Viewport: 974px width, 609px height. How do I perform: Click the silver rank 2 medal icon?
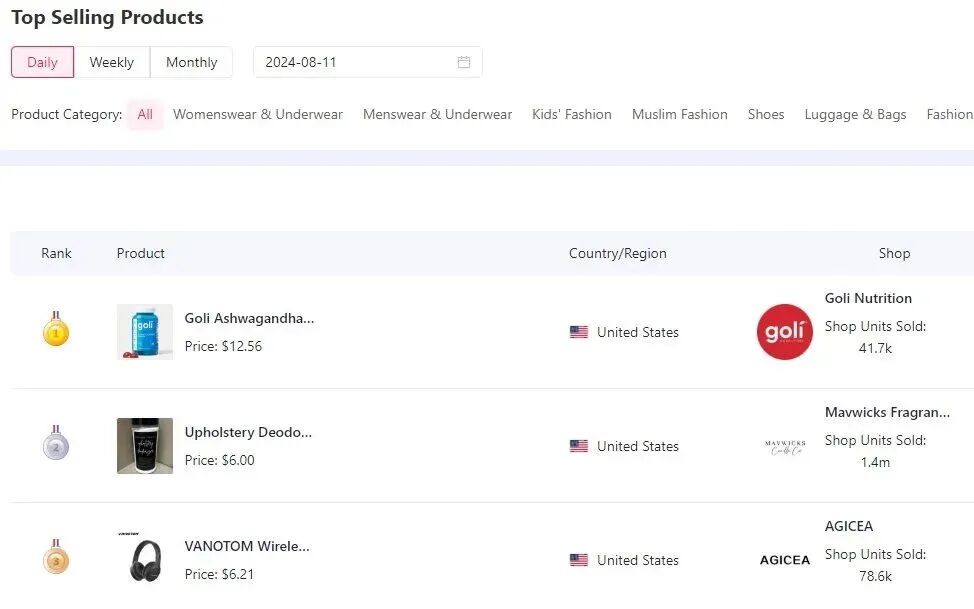click(x=56, y=445)
